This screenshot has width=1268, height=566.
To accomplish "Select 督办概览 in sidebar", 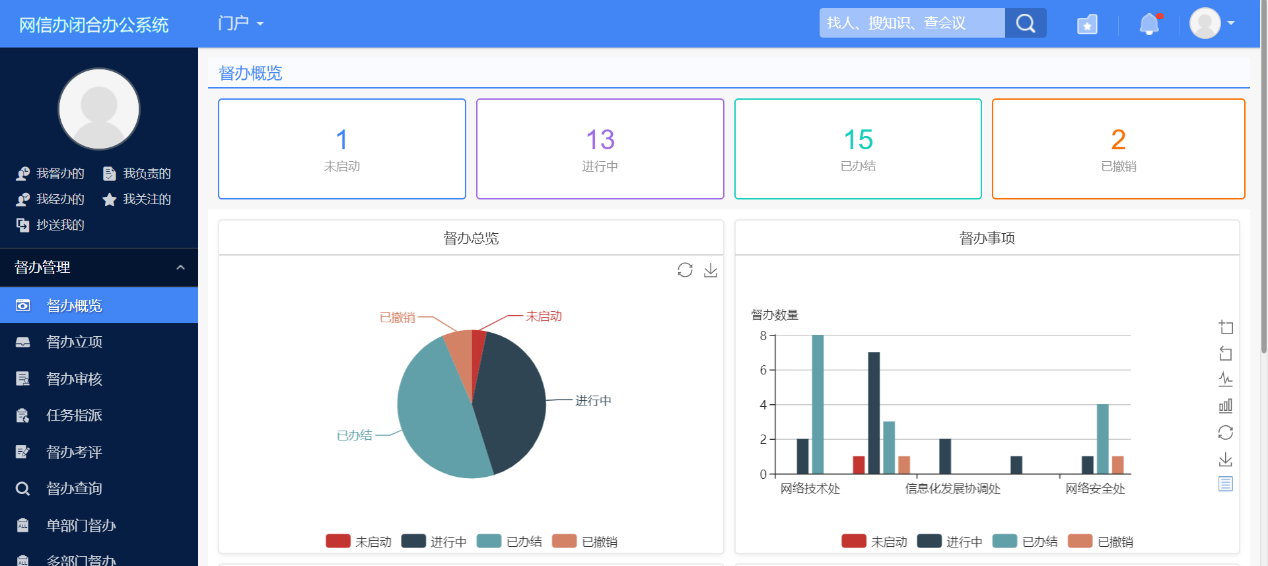I will [99, 305].
